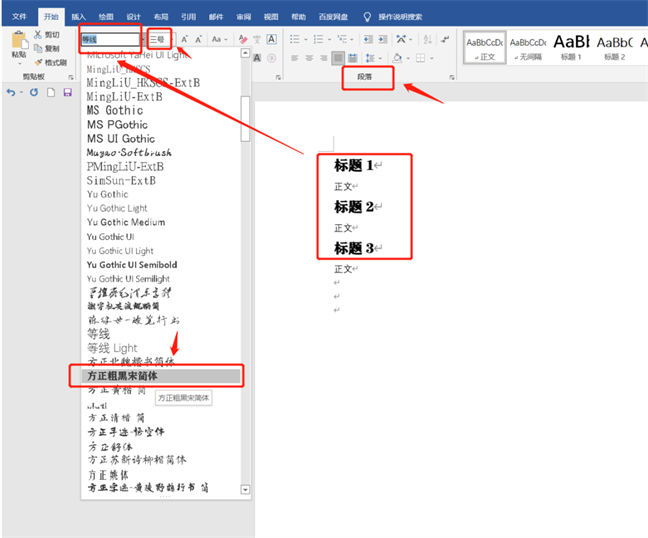Screen dimensions: 648x538
Task: Click the Clear Formatting eraser icon
Action: (x=243, y=39)
